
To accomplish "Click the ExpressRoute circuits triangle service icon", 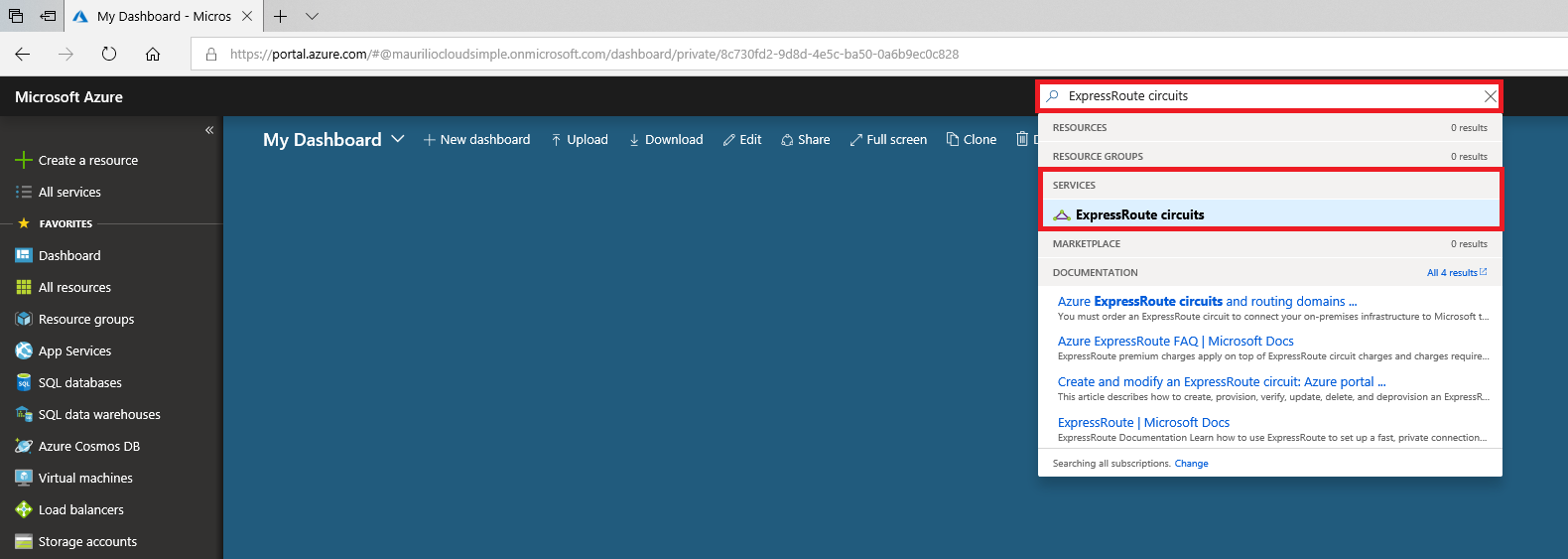I will pyautogui.click(x=1062, y=214).
